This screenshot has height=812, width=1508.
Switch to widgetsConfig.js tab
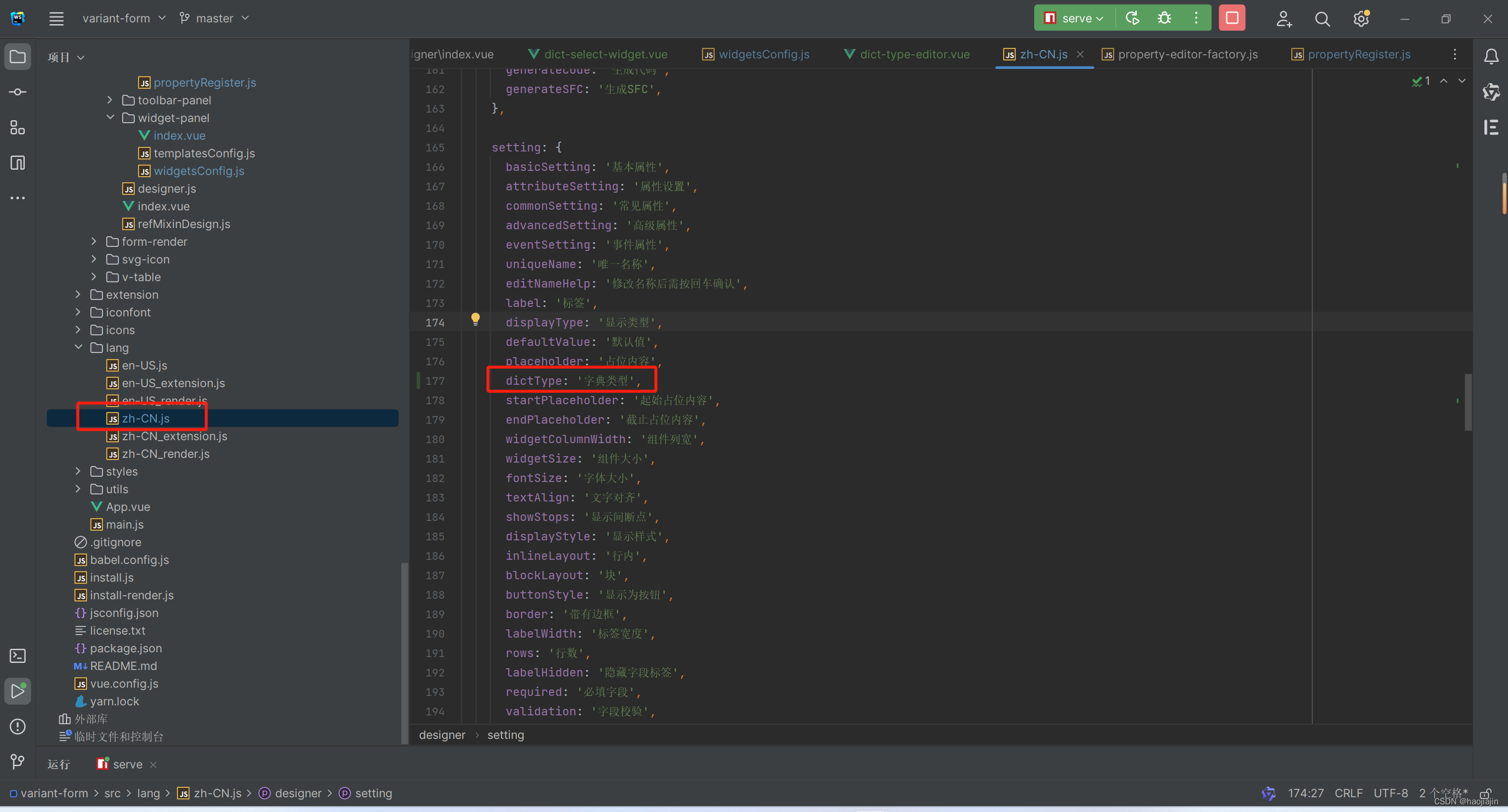coord(764,54)
